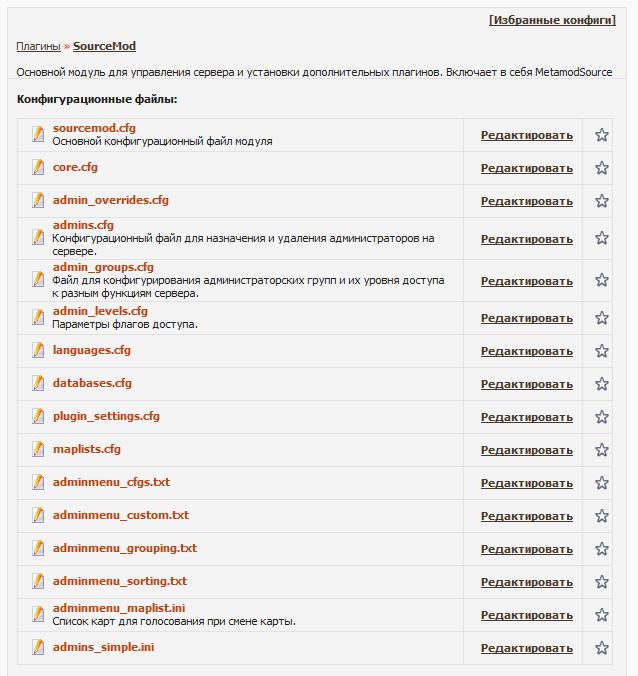Image resolution: width=638 pixels, height=676 pixels.
Task: Click the file icon beside admins_simple.ini
Action: point(38,647)
